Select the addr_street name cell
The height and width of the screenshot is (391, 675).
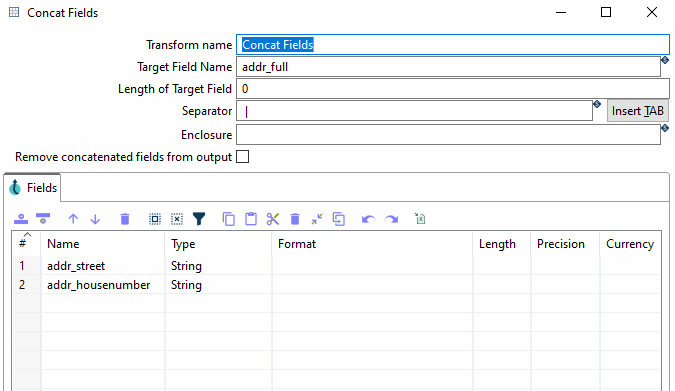(103, 266)
